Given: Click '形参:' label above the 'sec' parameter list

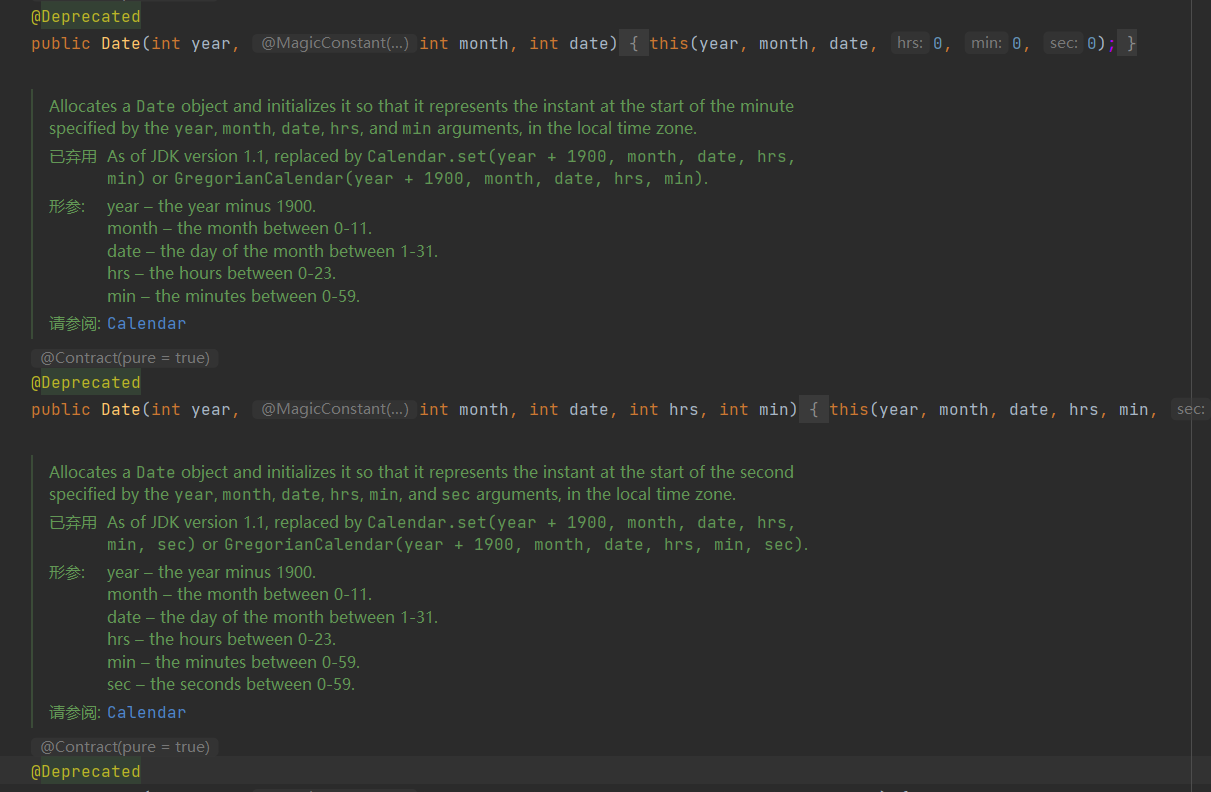Looking at the screenshot, I should (x=67, y=573).
